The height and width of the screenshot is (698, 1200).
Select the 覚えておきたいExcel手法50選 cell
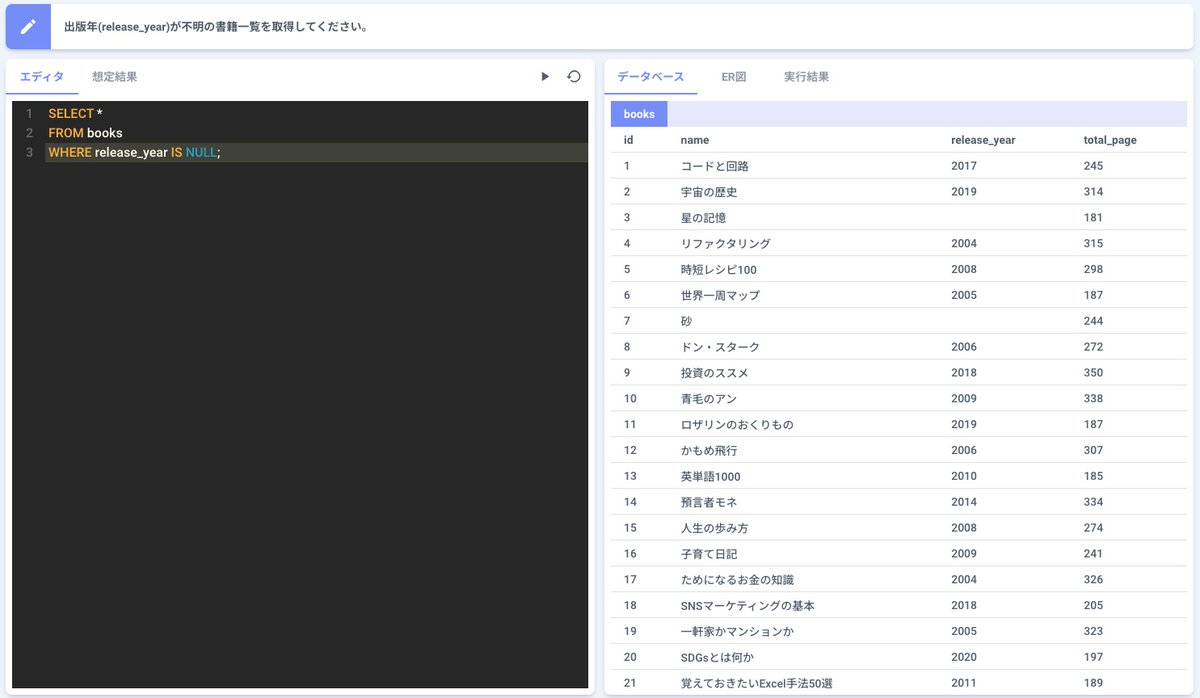pos(757,683)
